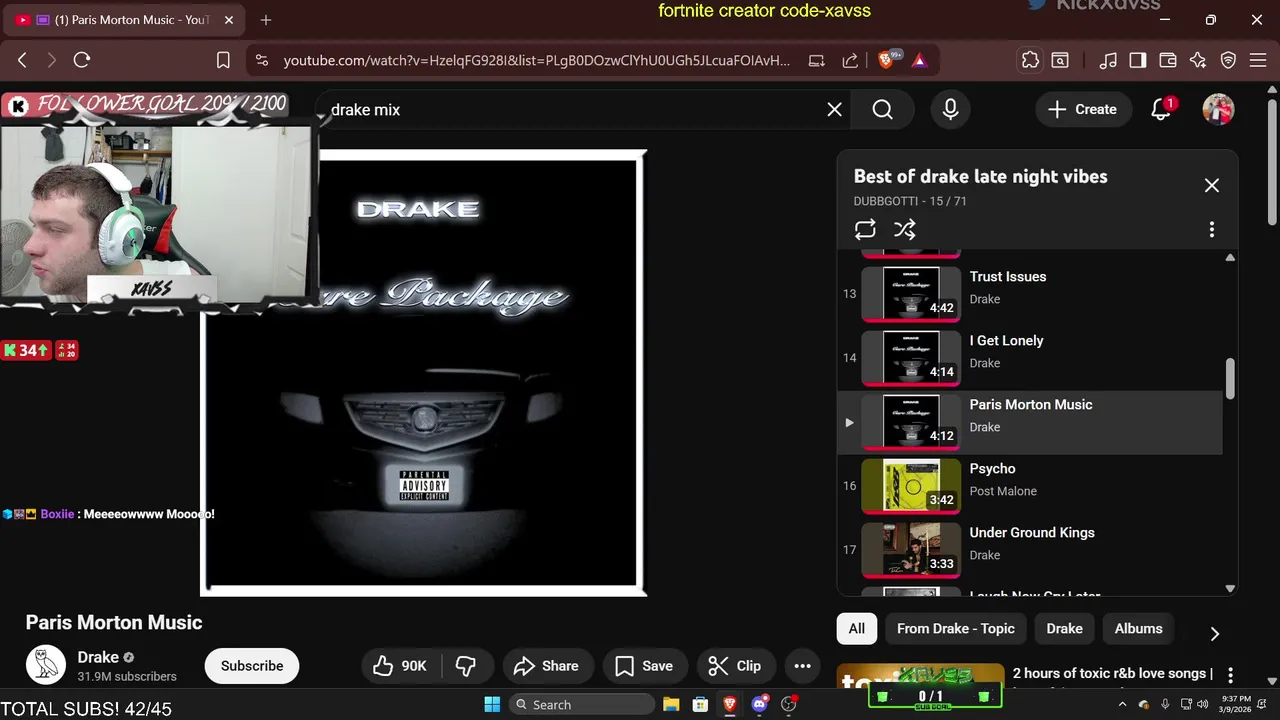Click the playlist scroll down arrow
This screenshot has width=1280, height=720.
click(x=1230, y=589)
